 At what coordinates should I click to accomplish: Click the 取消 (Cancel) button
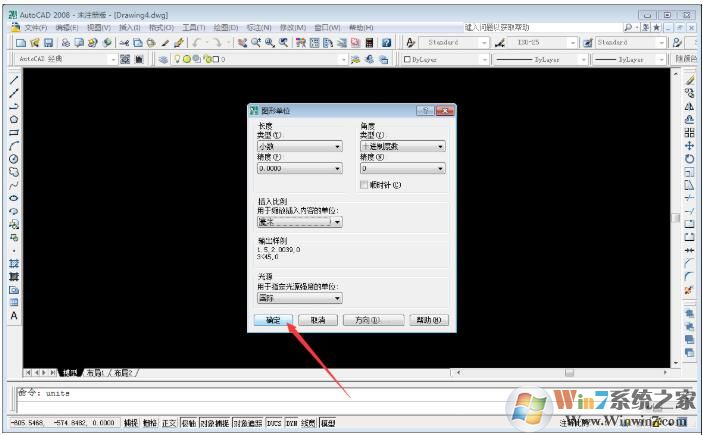(x=317, y=320)
